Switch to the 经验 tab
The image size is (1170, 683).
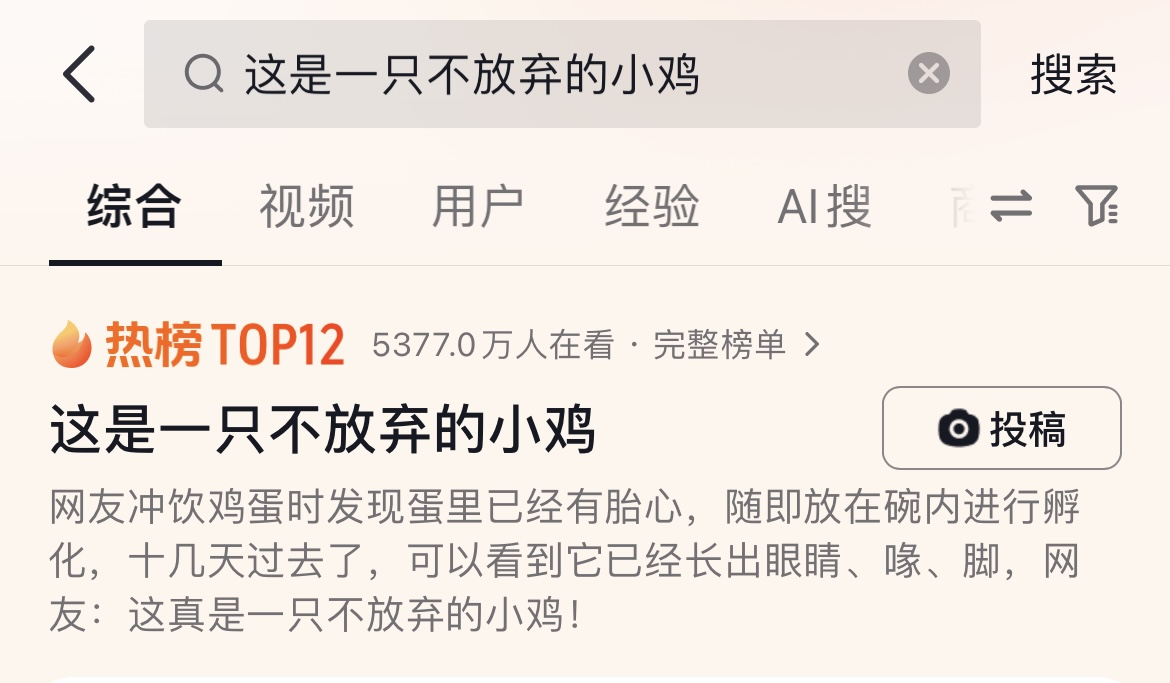coord(651,207)
